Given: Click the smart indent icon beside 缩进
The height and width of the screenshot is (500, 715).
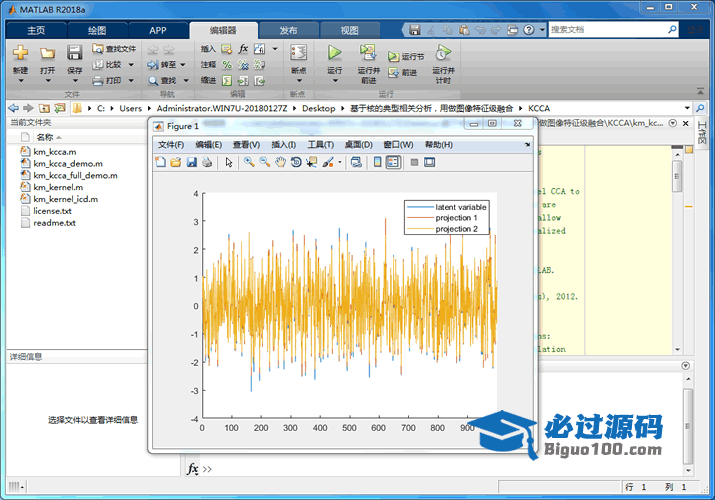Looking at the screenshot, I should coord(227,81).
